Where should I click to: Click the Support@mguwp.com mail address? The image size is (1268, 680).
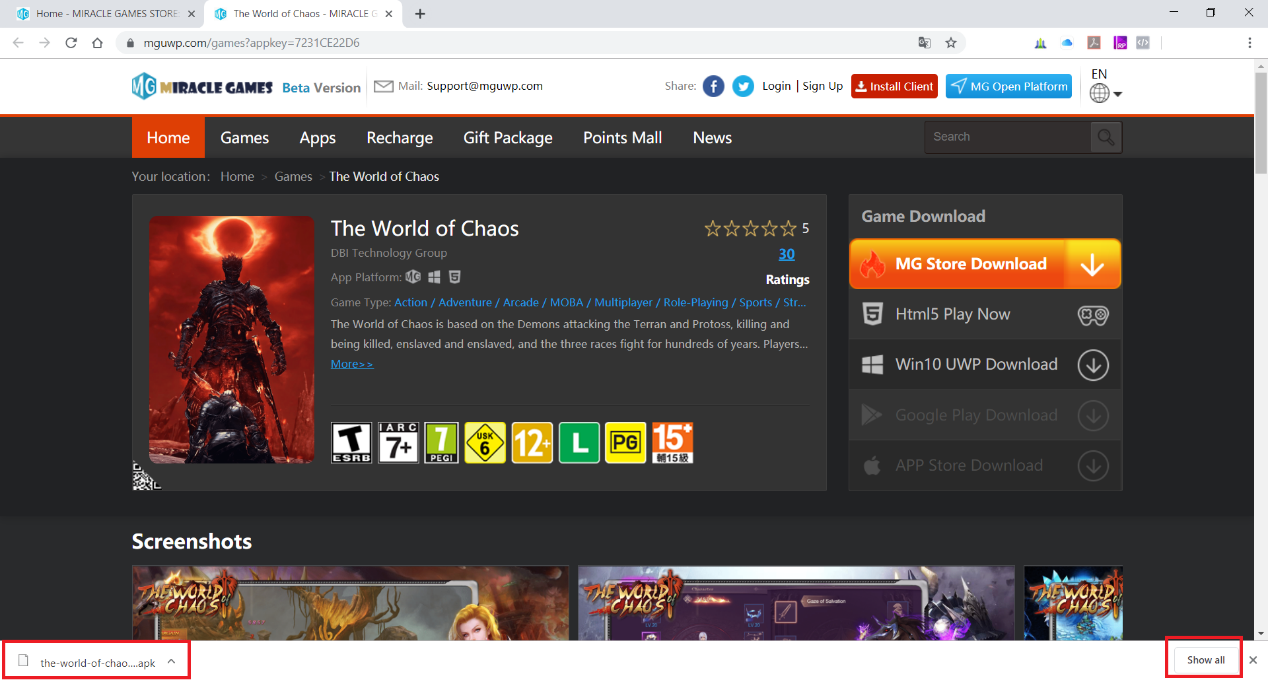pyautogui.click(x=485, y=86)
